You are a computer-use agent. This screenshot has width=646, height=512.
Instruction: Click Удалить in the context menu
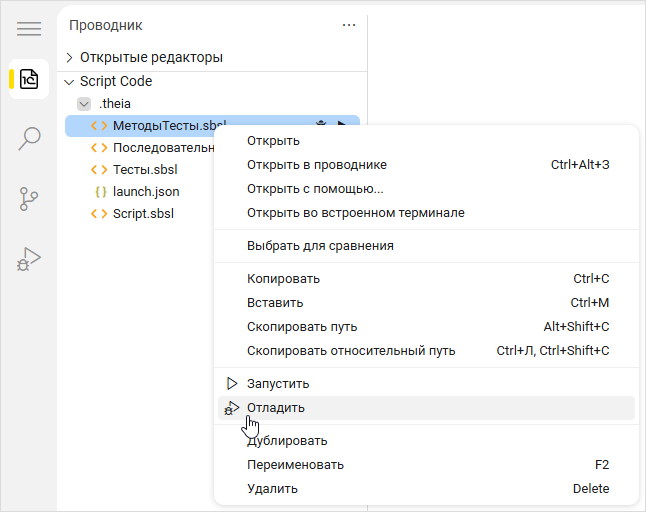(272, 489)
